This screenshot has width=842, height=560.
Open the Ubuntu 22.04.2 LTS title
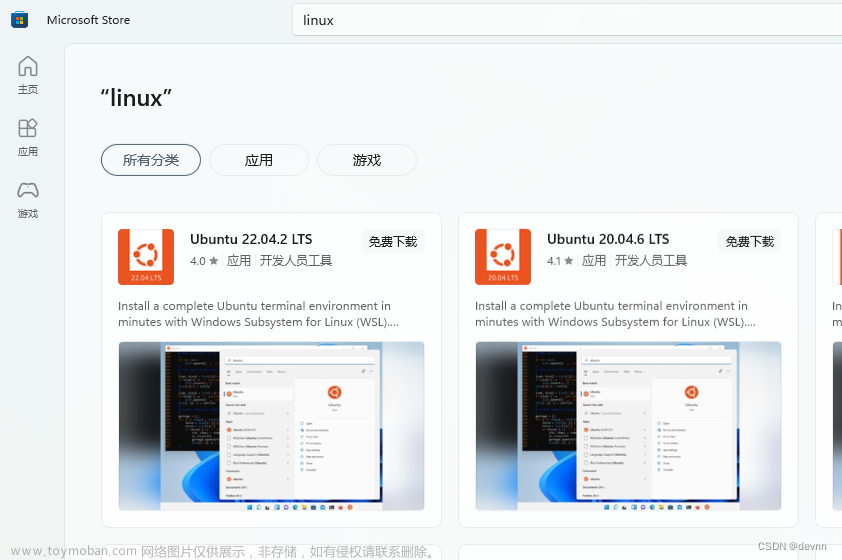pyautogui.click(x=251, y=239)
